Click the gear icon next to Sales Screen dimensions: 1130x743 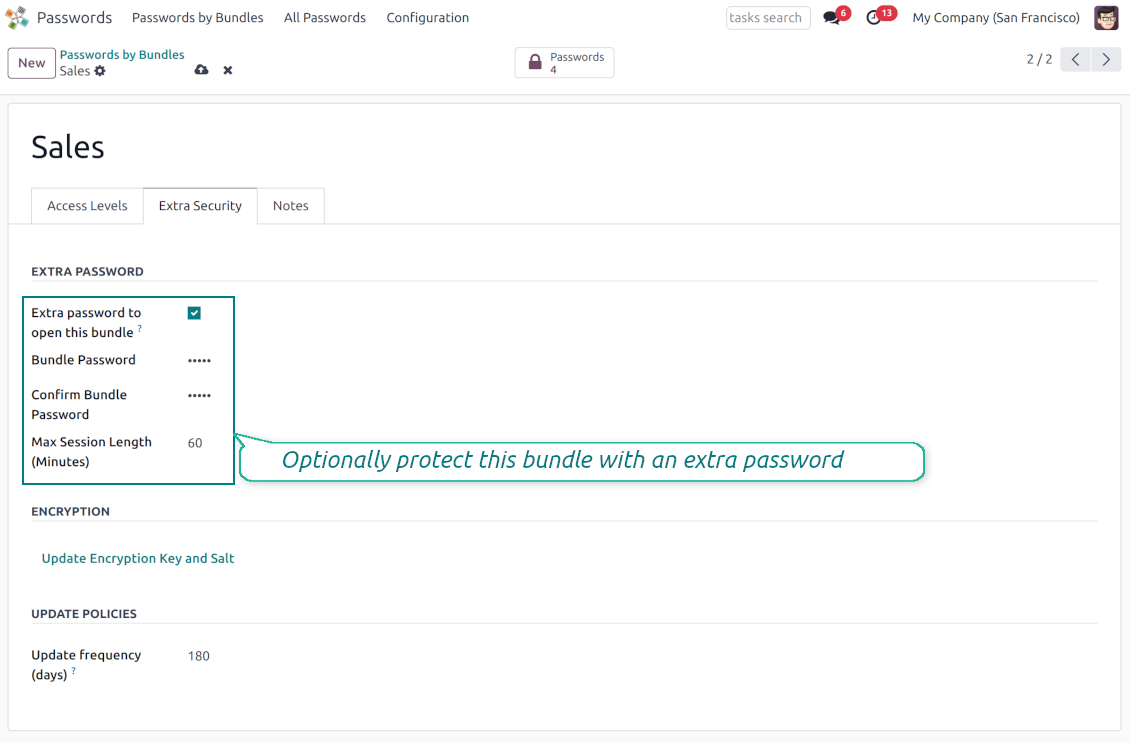coord(100,72)
